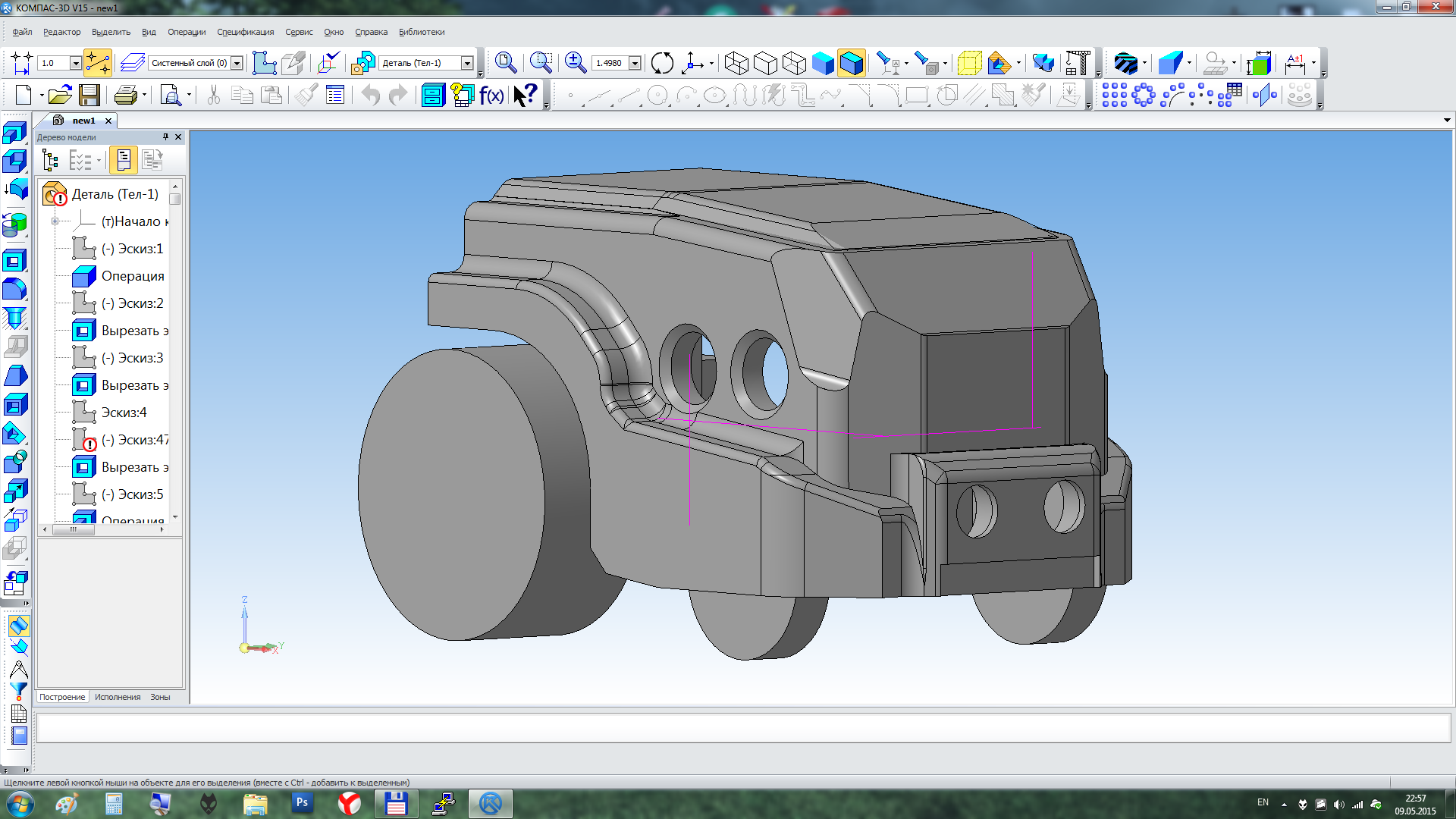Click the Save document icon
Screen dimensions: 1456x819
click(x=89, y=96)
